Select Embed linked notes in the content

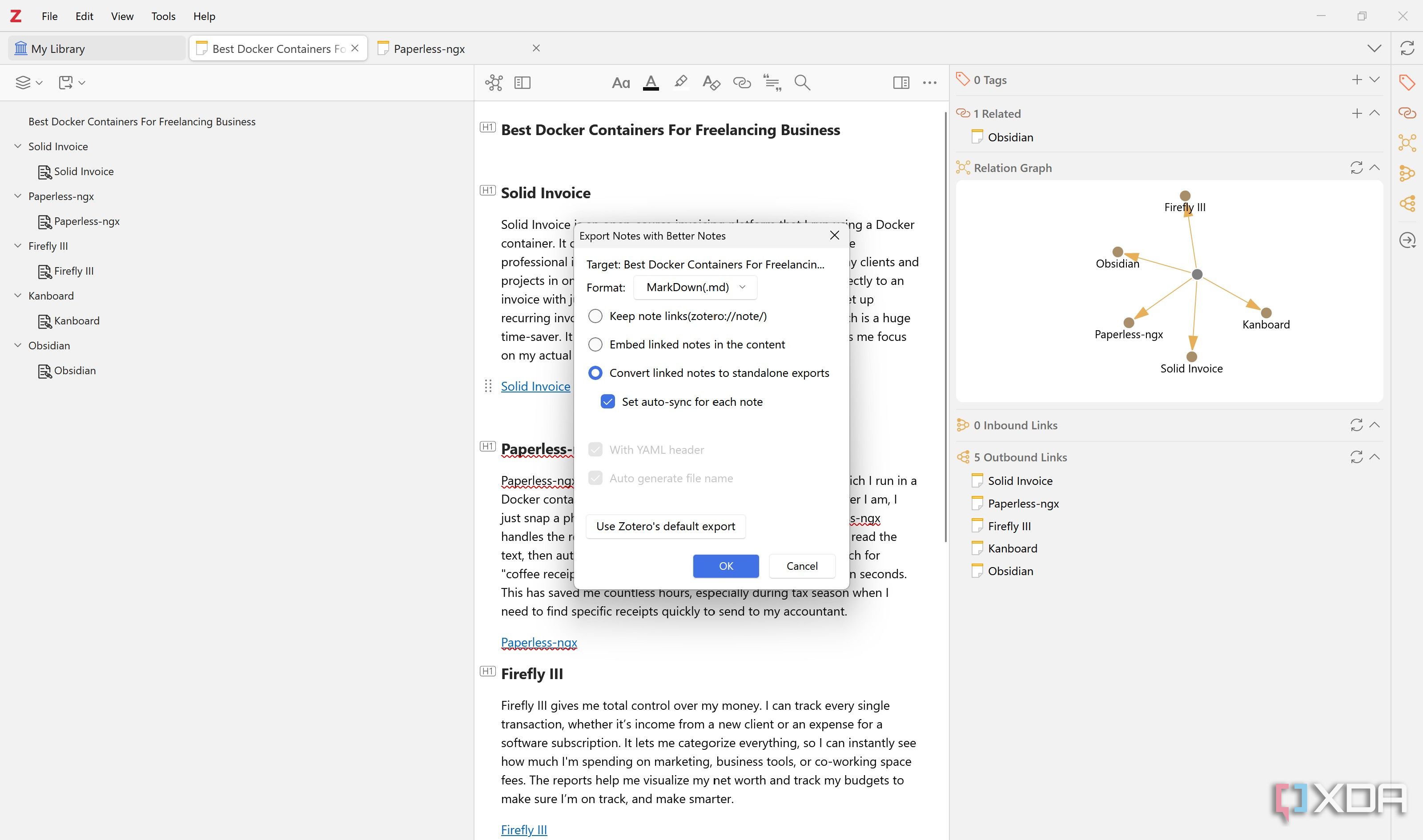[x=595, y=345]
